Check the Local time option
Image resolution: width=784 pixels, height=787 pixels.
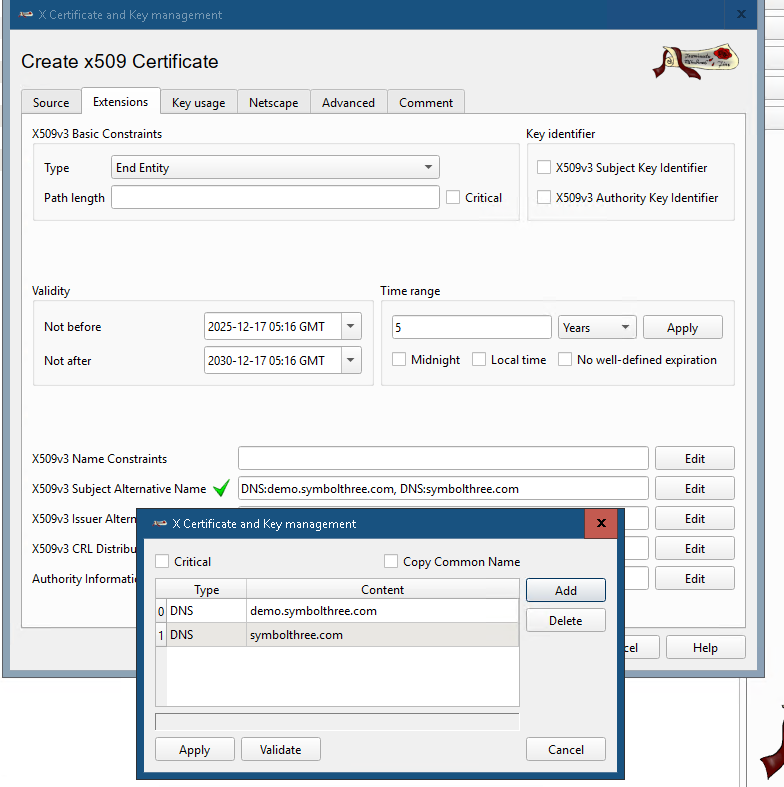tap(479, 359)
